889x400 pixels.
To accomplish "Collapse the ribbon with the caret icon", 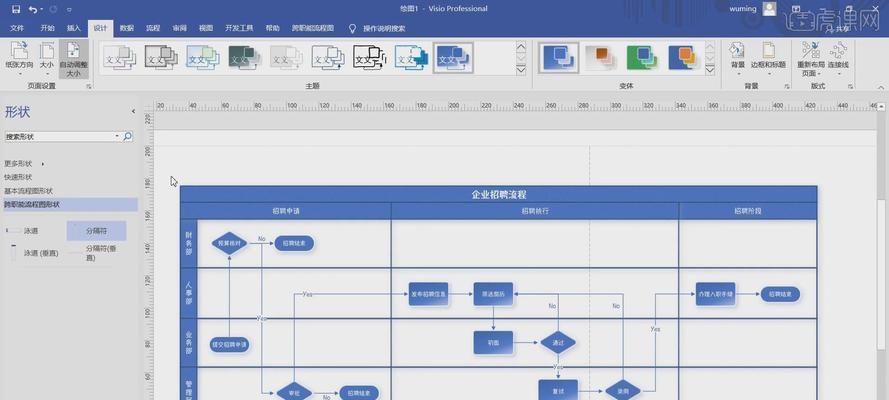I will click(880, 87).
